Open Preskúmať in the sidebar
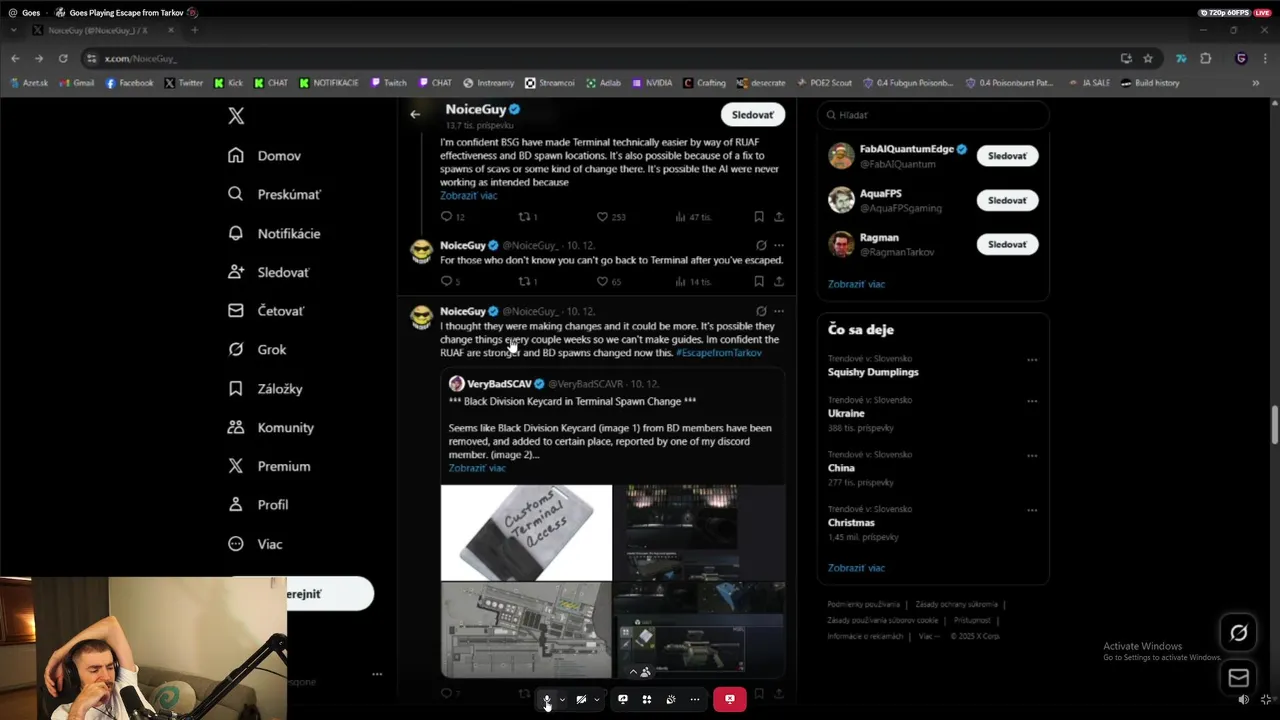This screenshot has width=1280, height=720. point(274,194)
